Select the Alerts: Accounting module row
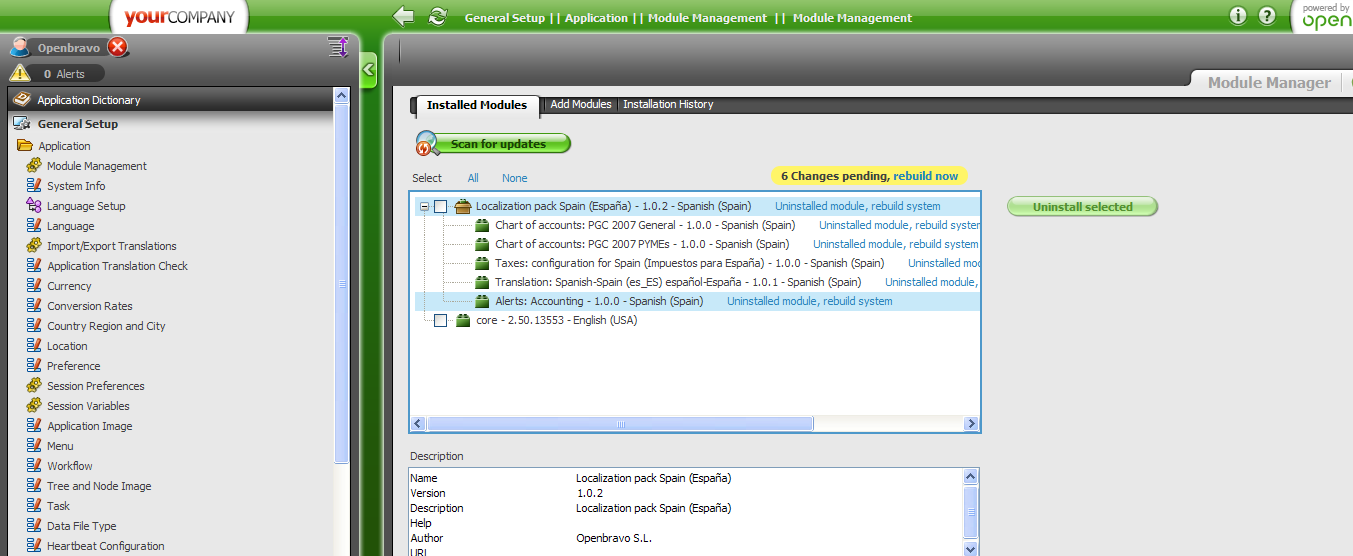This screenshot has height=556, width=1353. (598, 301)
